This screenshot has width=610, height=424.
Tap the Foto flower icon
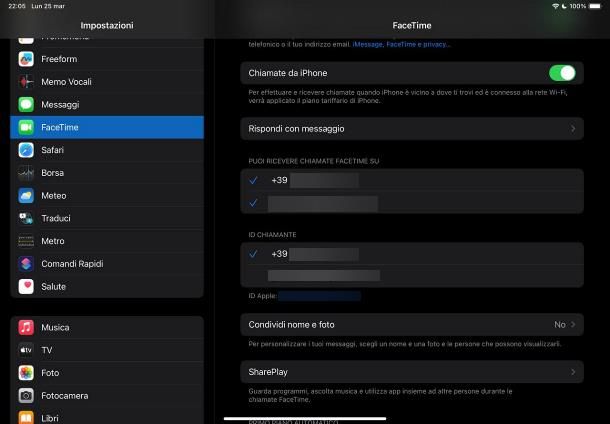[x=26, y=373]
